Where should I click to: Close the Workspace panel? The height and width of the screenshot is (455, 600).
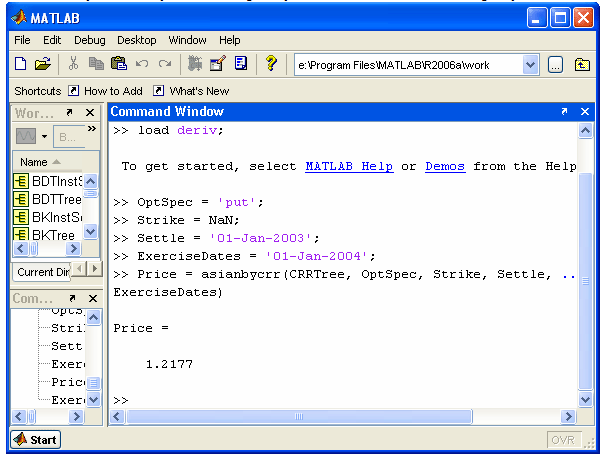pos(90,113)
